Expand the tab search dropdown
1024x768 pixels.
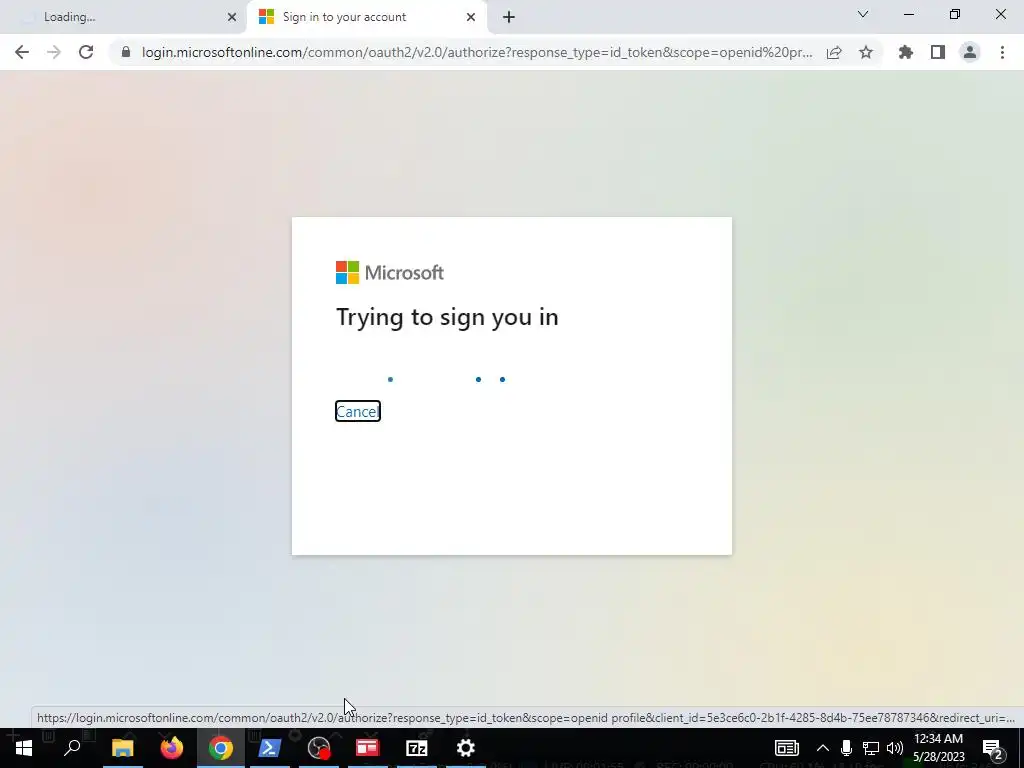click(863, 14)
